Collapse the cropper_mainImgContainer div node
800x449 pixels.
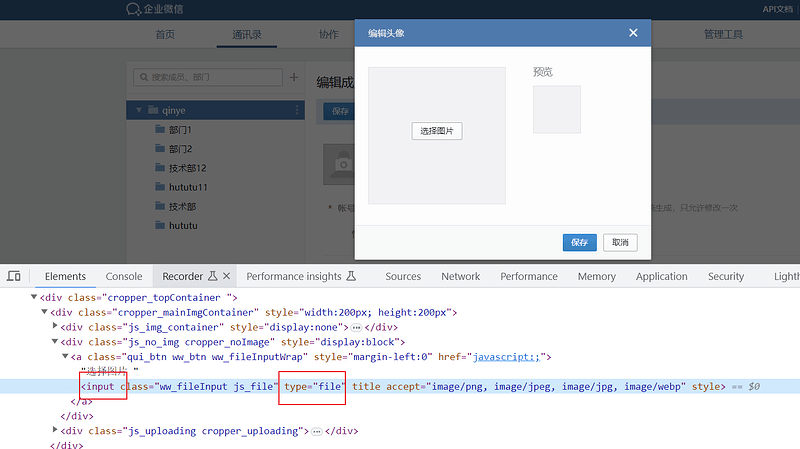[x=44, y=311]
